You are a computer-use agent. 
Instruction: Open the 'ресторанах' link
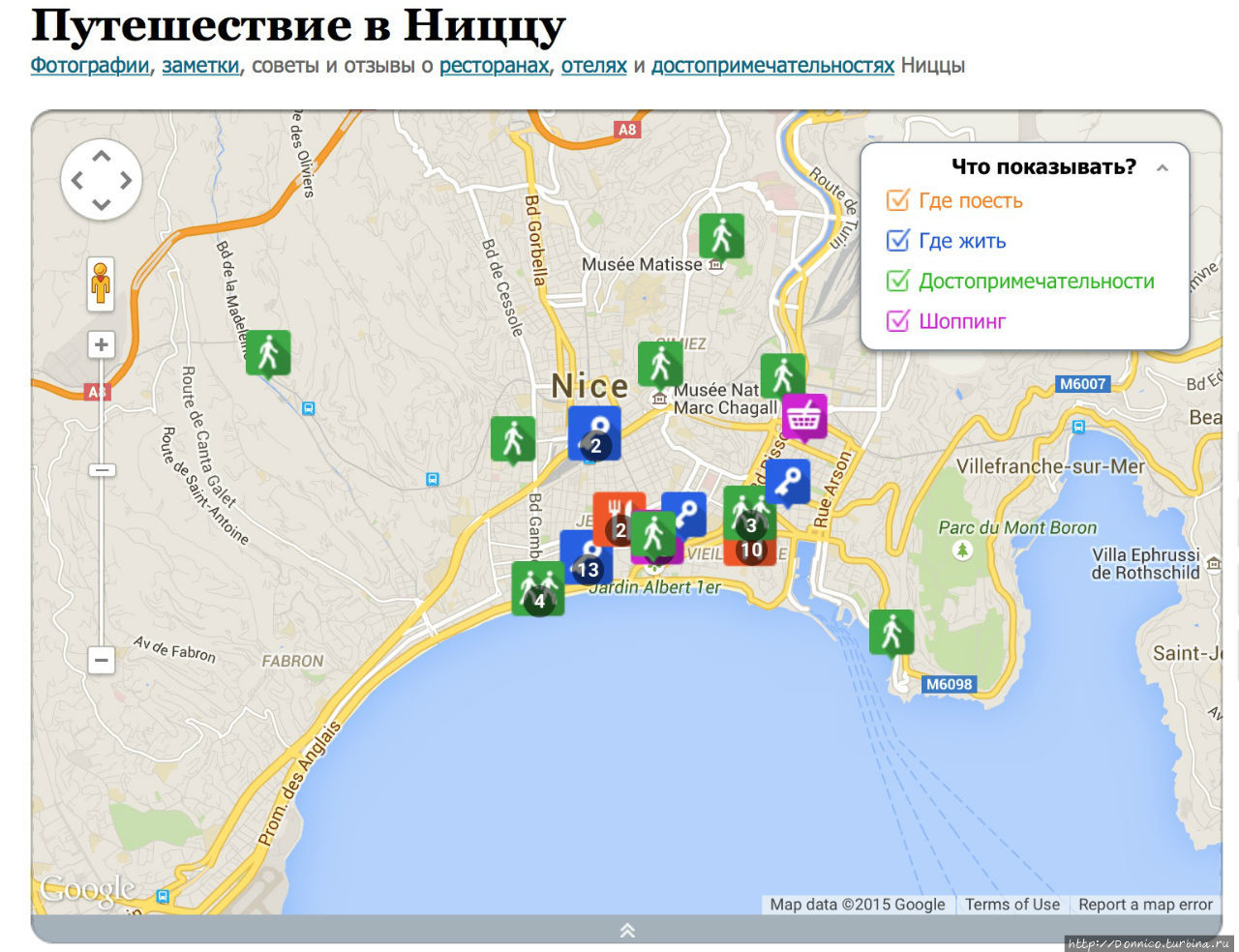(x=495, y=66)
